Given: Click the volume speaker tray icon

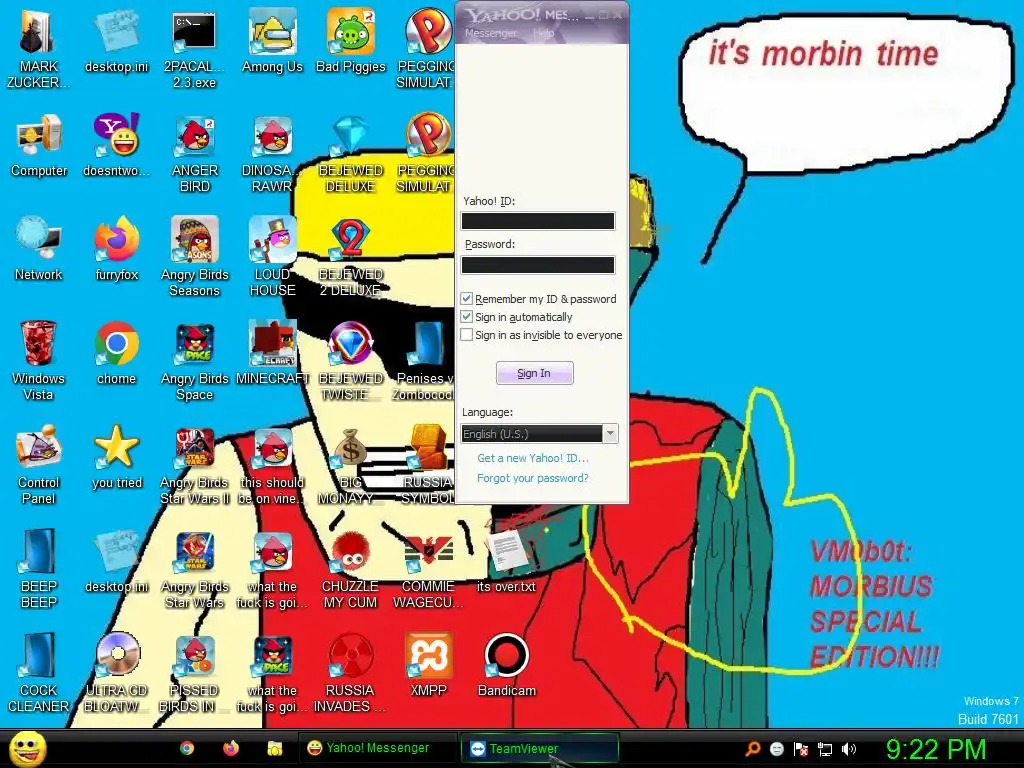Looking at the screenshot, I should coord(849,749).
